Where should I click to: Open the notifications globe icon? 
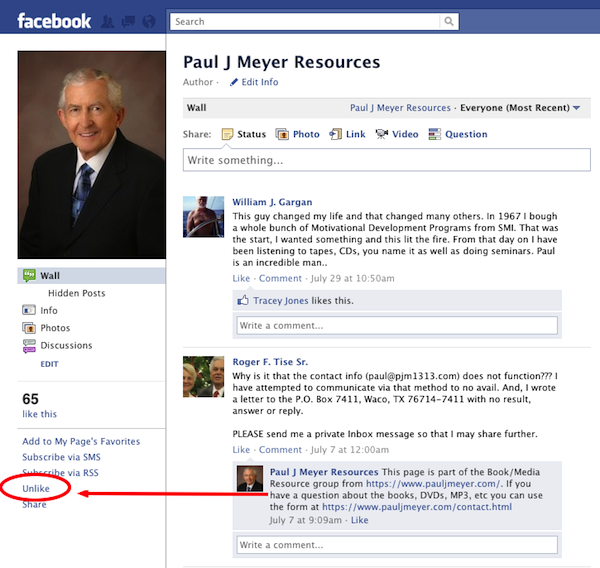[x=149, y=21]
